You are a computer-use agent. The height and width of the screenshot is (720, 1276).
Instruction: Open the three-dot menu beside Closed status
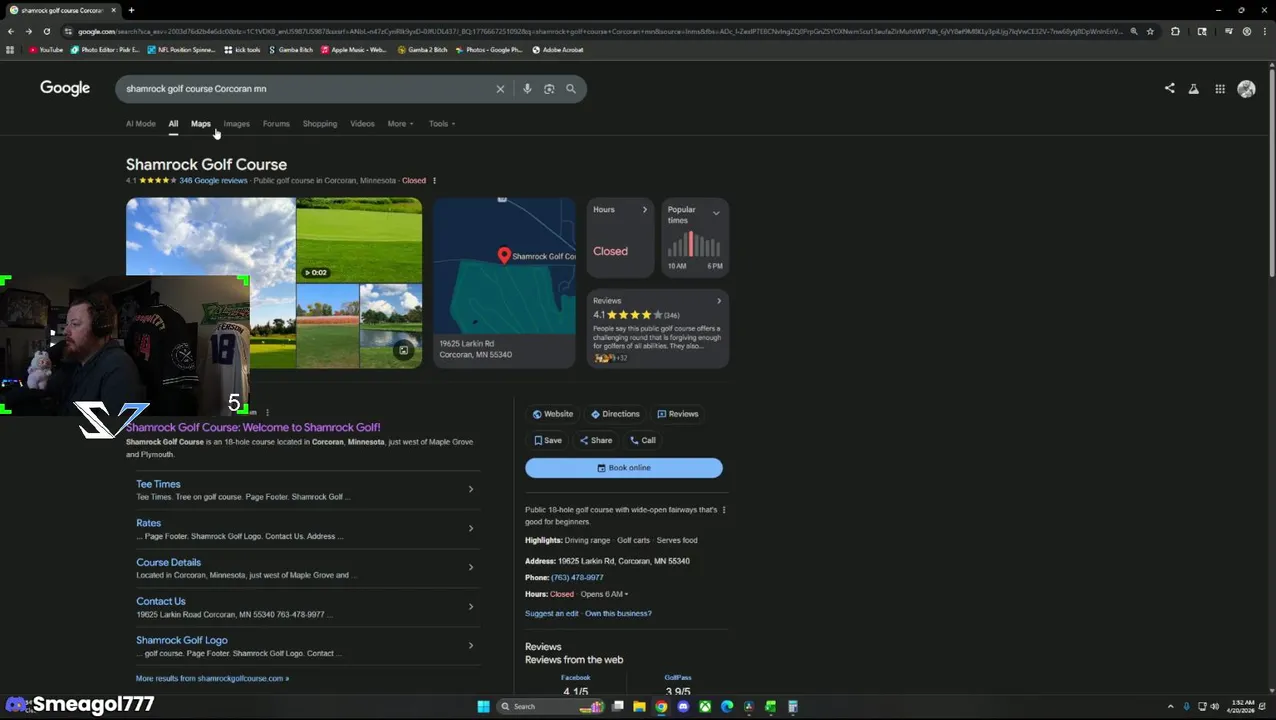click(434, 181)
